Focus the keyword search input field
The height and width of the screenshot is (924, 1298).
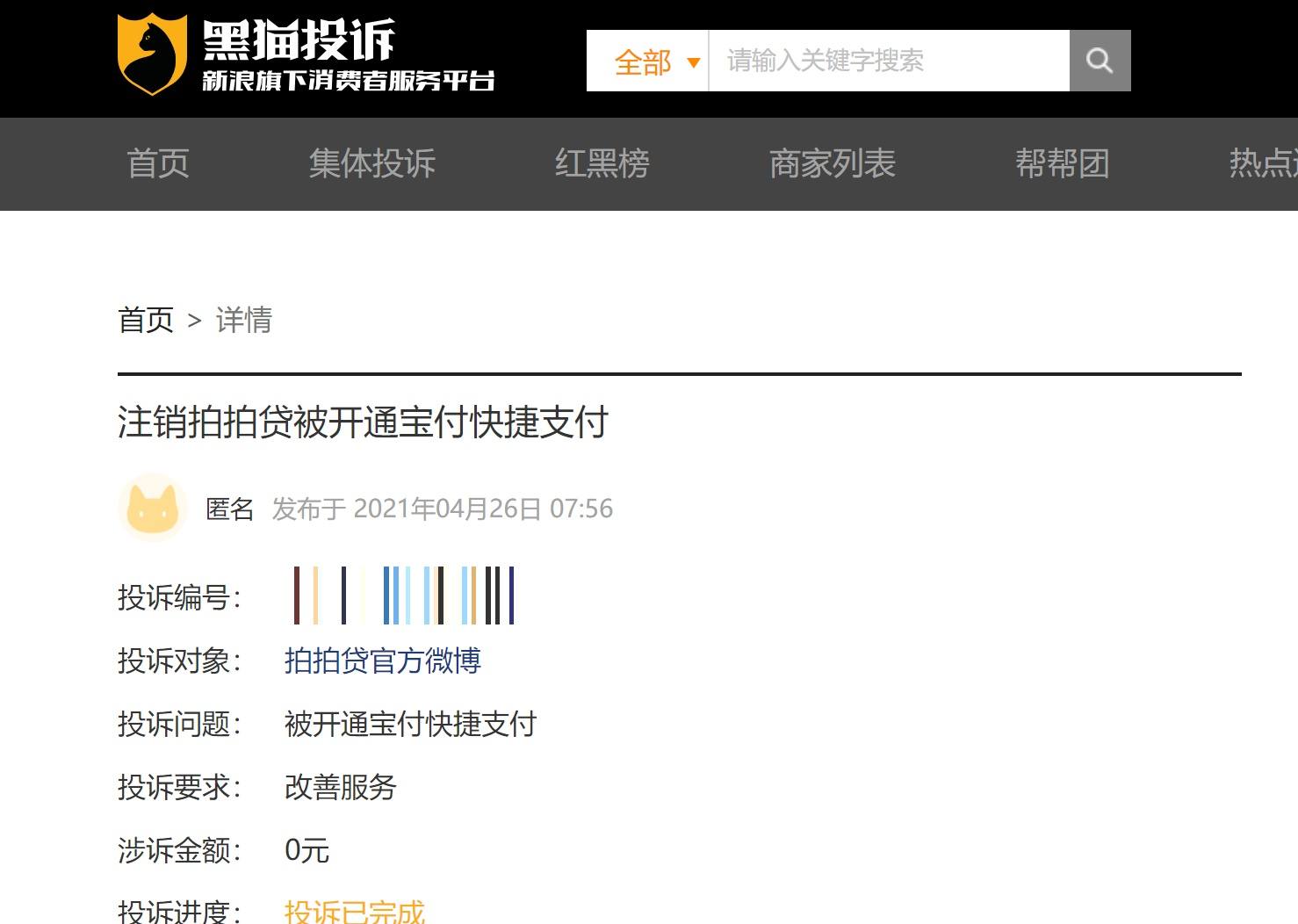click(x=889, y=61)
